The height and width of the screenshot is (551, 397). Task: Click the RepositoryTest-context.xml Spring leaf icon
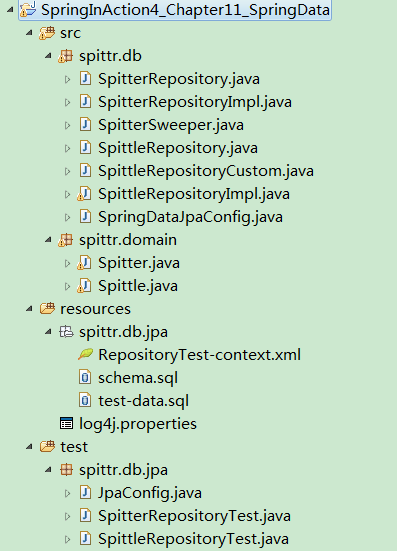coord(85,354)
